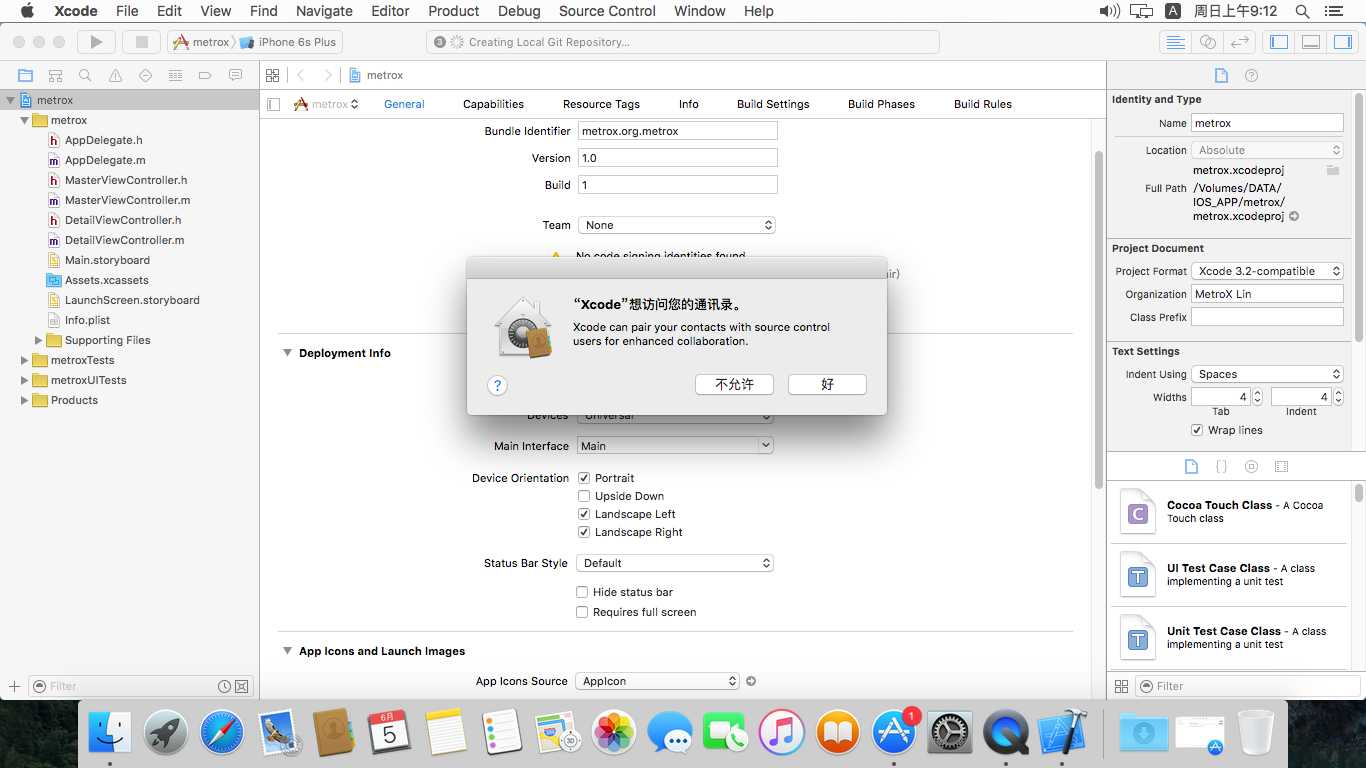The height and width of the screenshot is (768, 1366).
Task: Open the Project navigator folder icon
Action: [x=25, y=75]
